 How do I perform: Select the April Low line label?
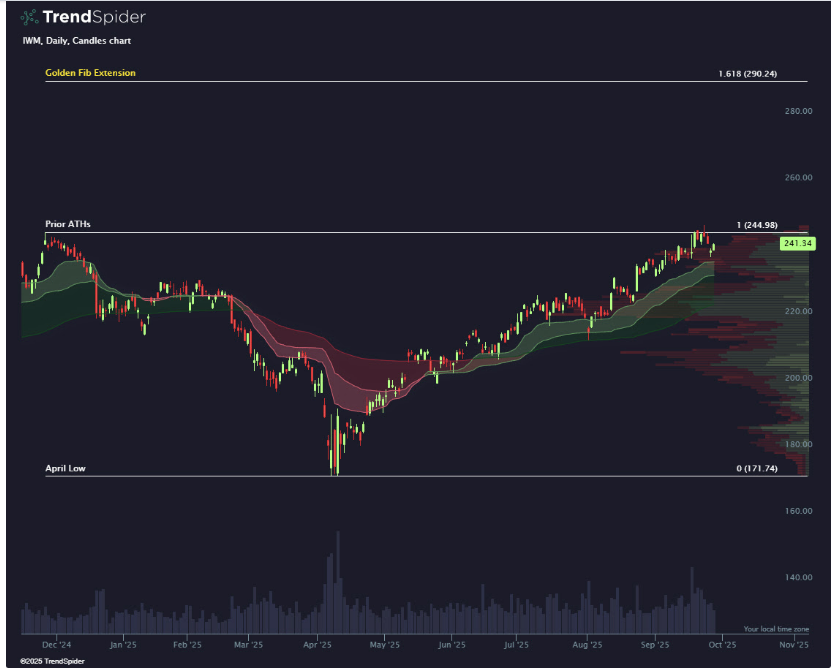pyautogui.click(x=65, y=468)
